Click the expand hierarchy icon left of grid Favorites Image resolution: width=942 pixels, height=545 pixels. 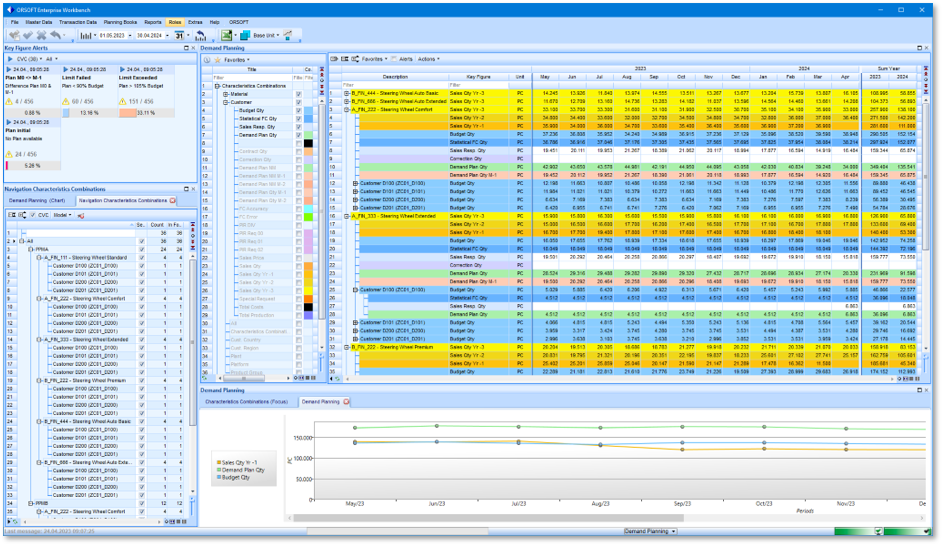[355, 59]
